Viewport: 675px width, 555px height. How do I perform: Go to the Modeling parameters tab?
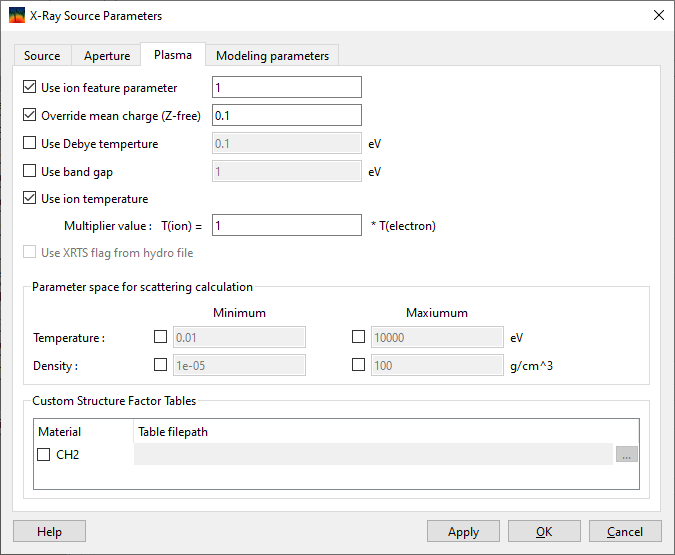272,56
